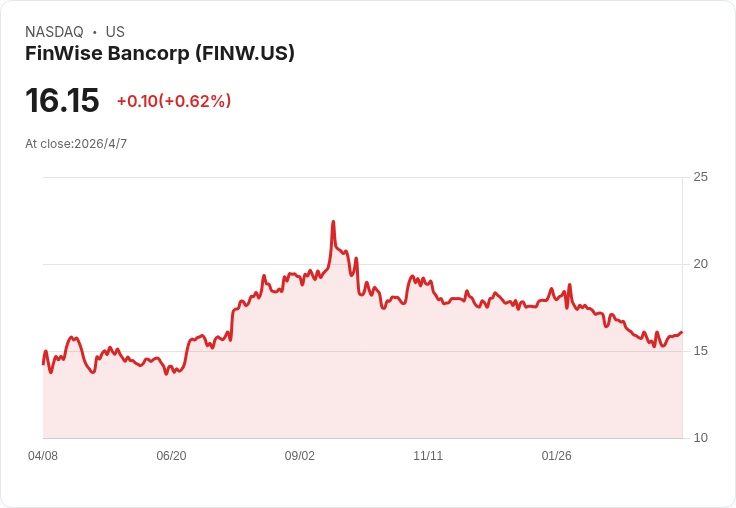Click the US market label
Image resolution: width=736 pixels, height=508 pixels.
click(x=115, y=32)
